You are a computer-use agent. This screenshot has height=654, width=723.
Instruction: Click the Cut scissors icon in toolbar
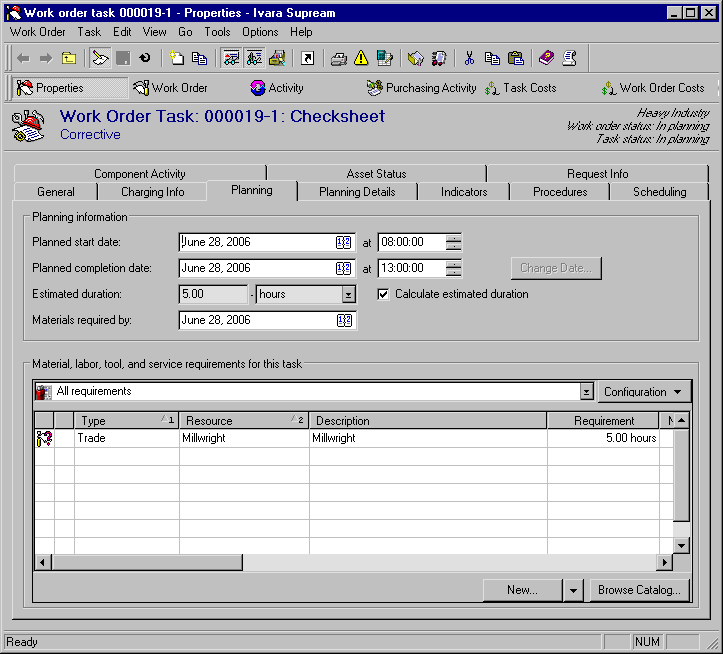(x=468, y=58)
